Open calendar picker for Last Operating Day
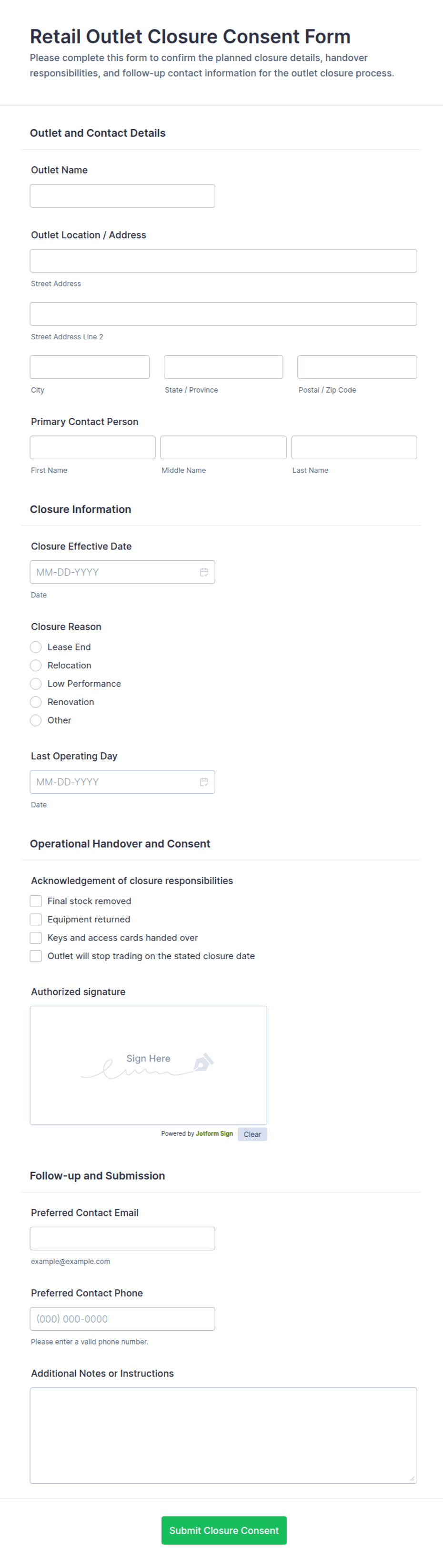 pos(204,781)
